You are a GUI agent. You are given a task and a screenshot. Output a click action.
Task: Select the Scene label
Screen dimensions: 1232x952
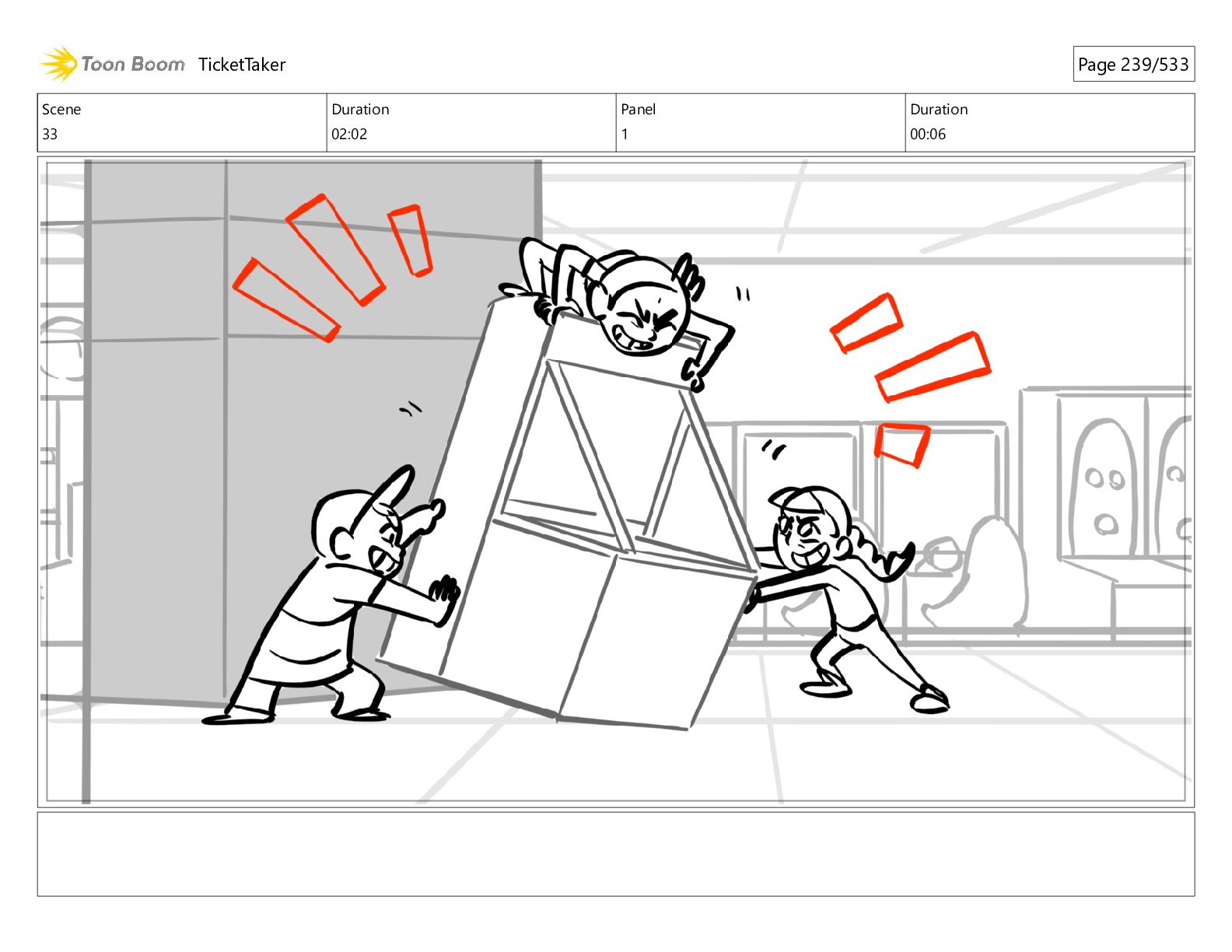(61, 110)
